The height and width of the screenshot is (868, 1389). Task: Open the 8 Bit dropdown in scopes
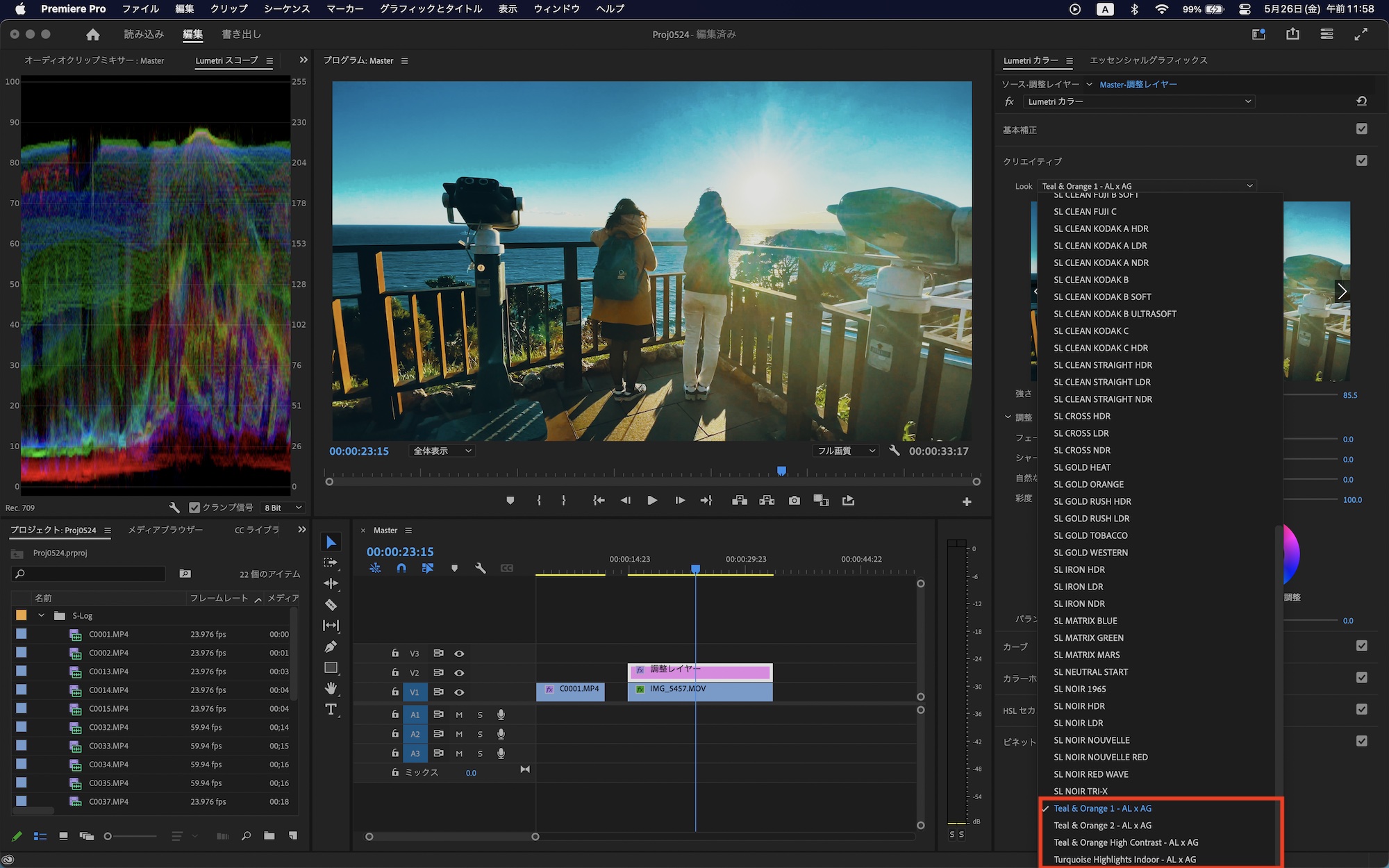pos(283,508)
